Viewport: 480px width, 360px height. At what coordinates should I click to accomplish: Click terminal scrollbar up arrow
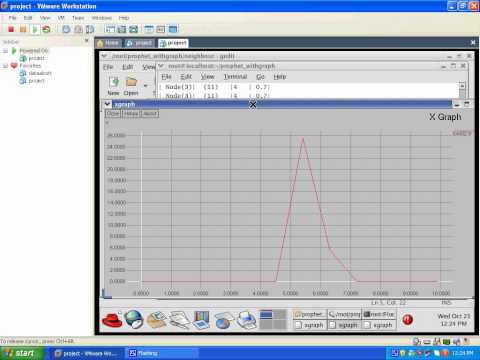click(462, 86)
